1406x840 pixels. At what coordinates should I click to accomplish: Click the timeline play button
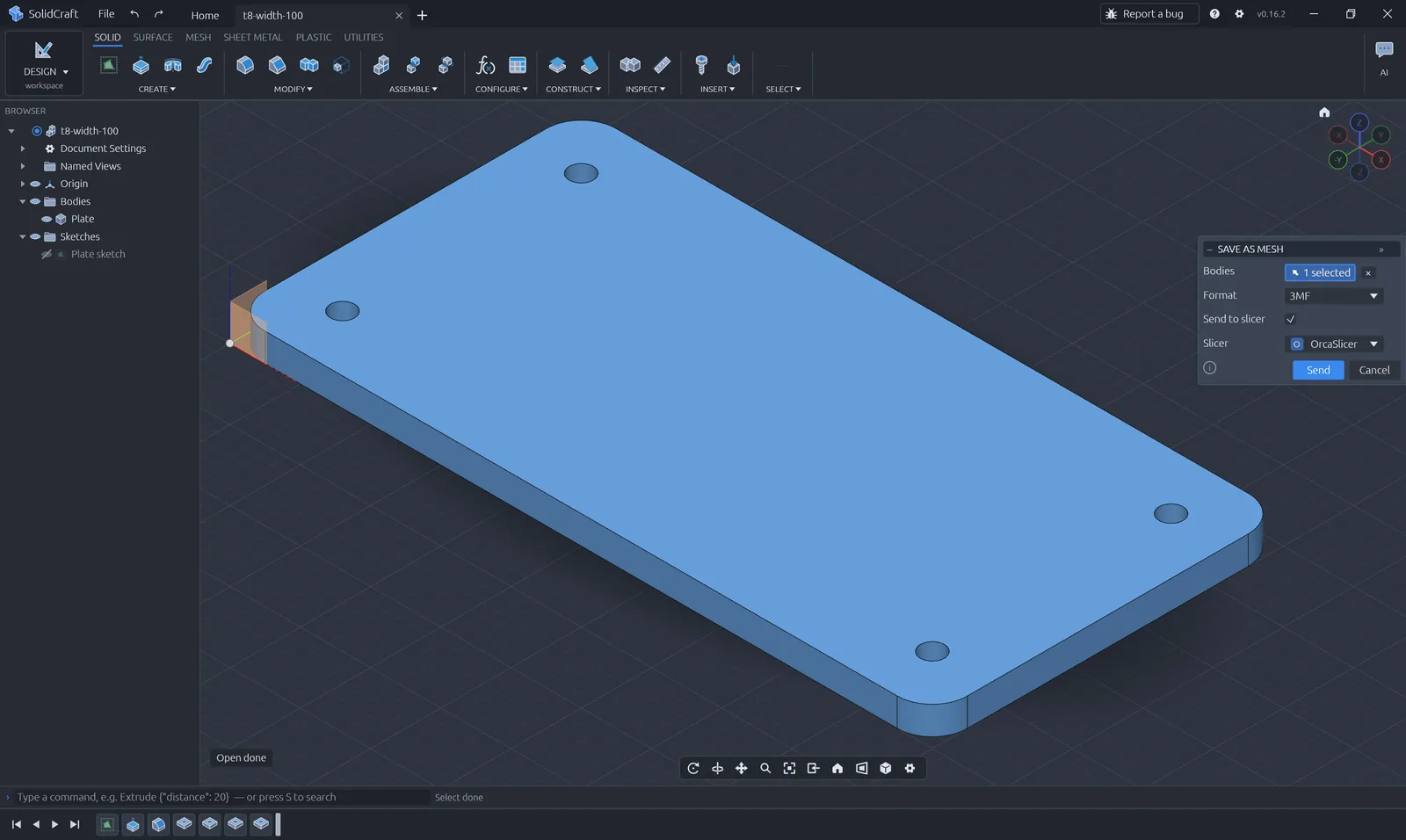pyautogui.click(x=54, y=824)
